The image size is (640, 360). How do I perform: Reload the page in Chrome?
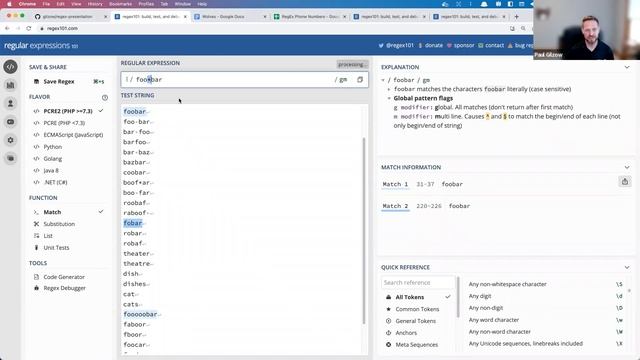29,28
